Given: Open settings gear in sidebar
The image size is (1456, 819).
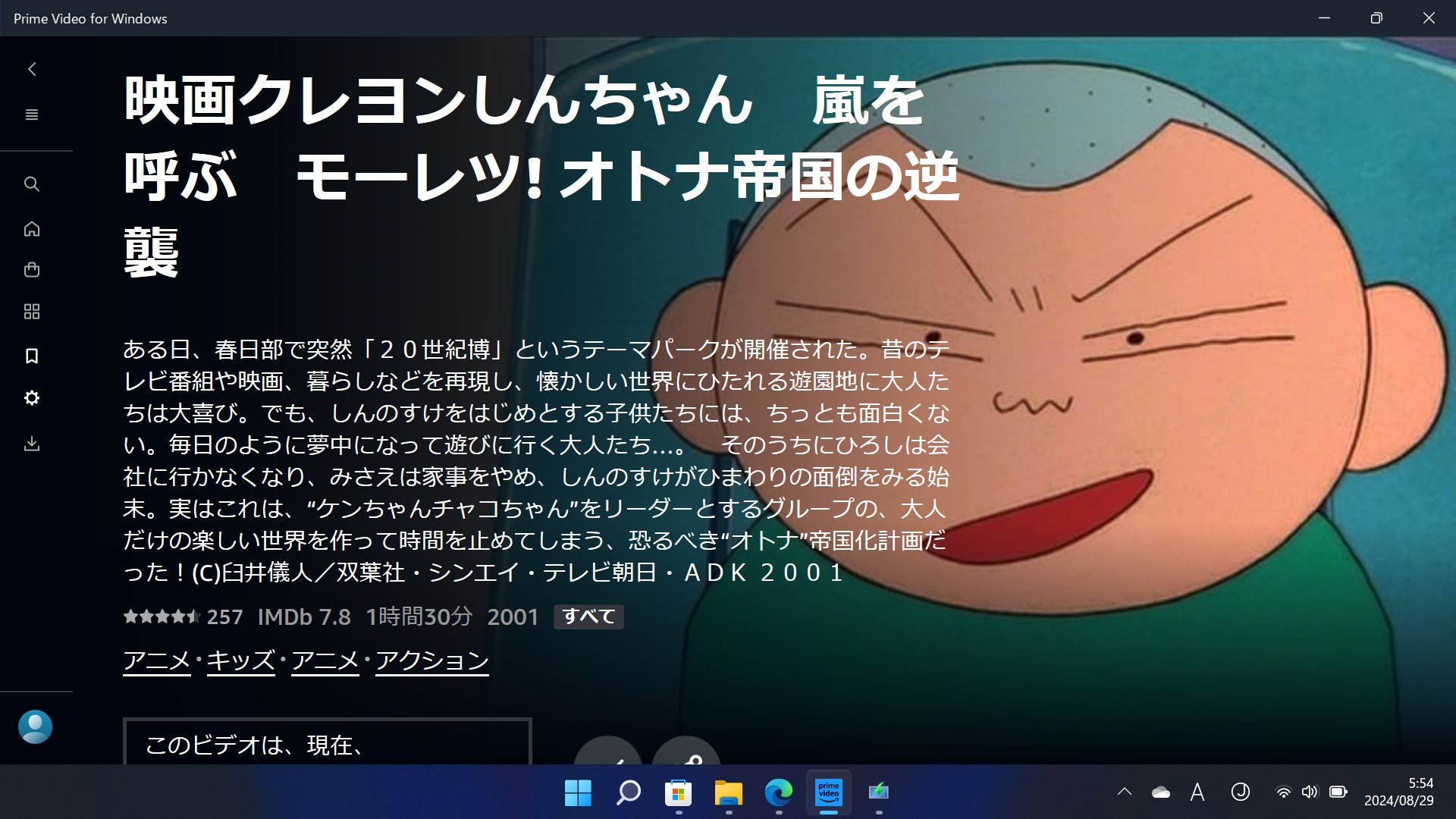Looking at the screenshot, I should (32, 398).
